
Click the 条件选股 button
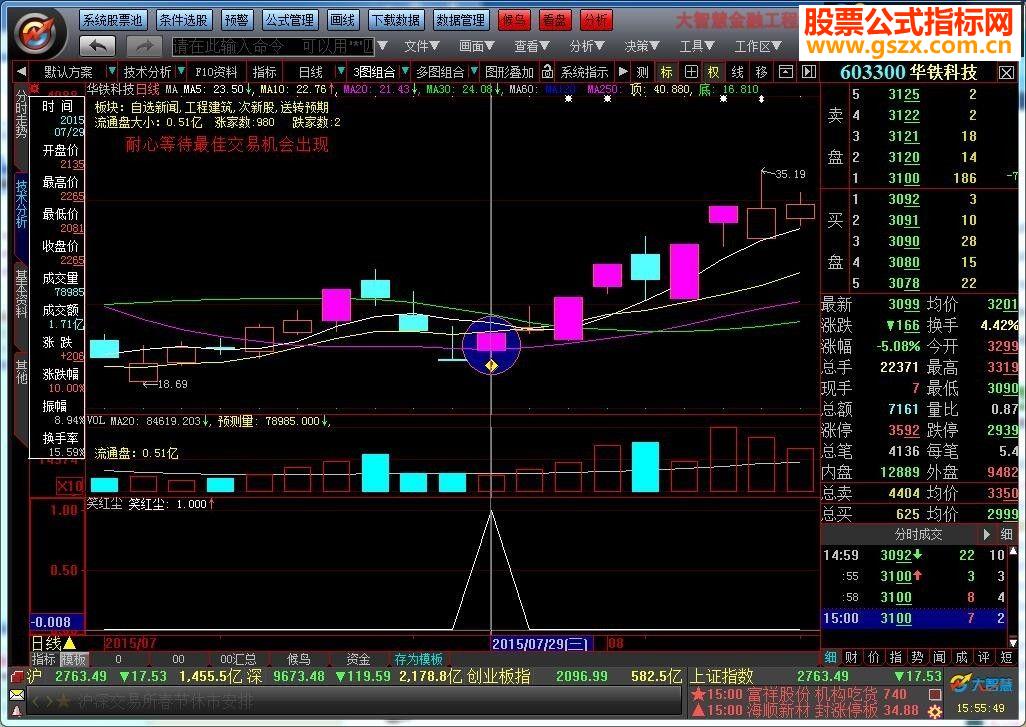click(183, 20)
